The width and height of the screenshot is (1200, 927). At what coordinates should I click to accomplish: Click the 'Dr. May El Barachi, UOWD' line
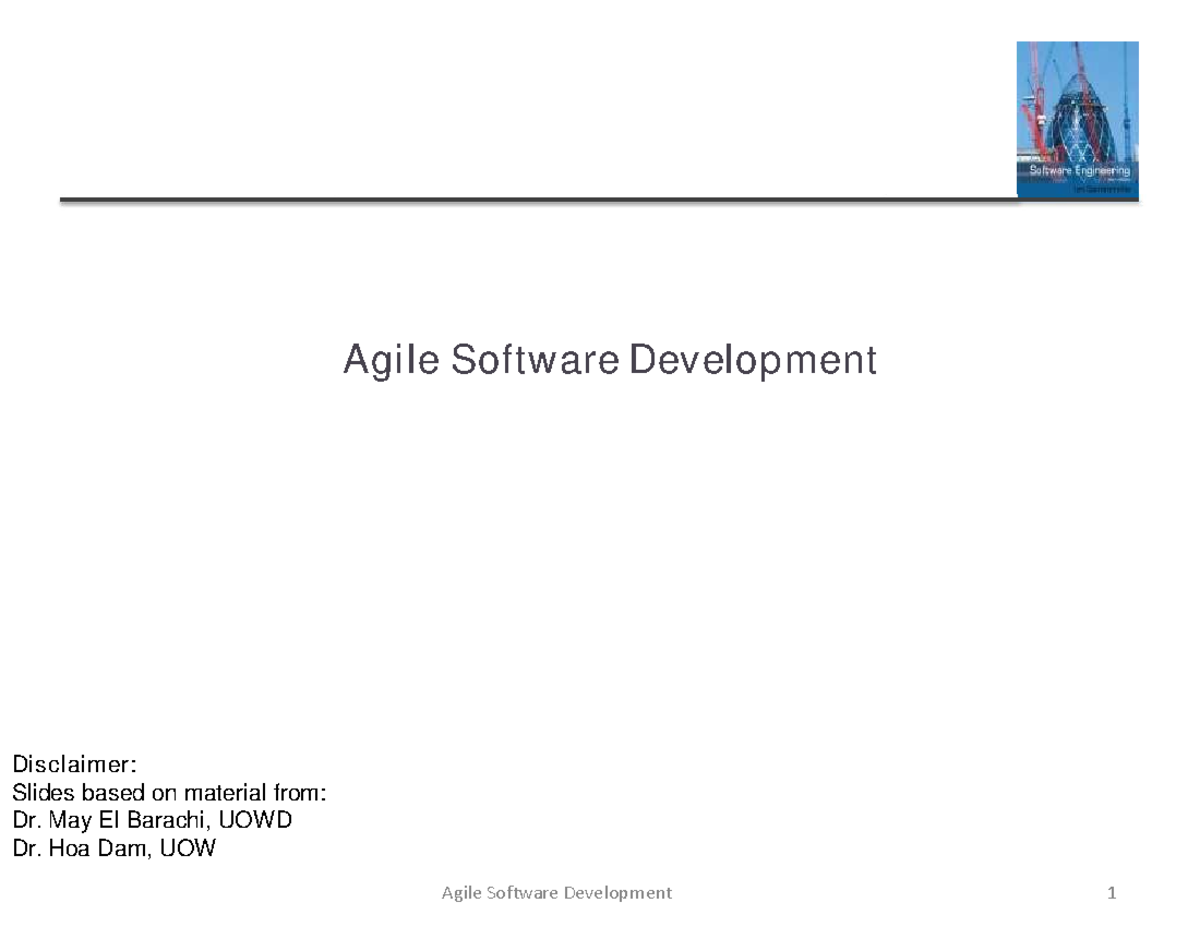[151, 821]
